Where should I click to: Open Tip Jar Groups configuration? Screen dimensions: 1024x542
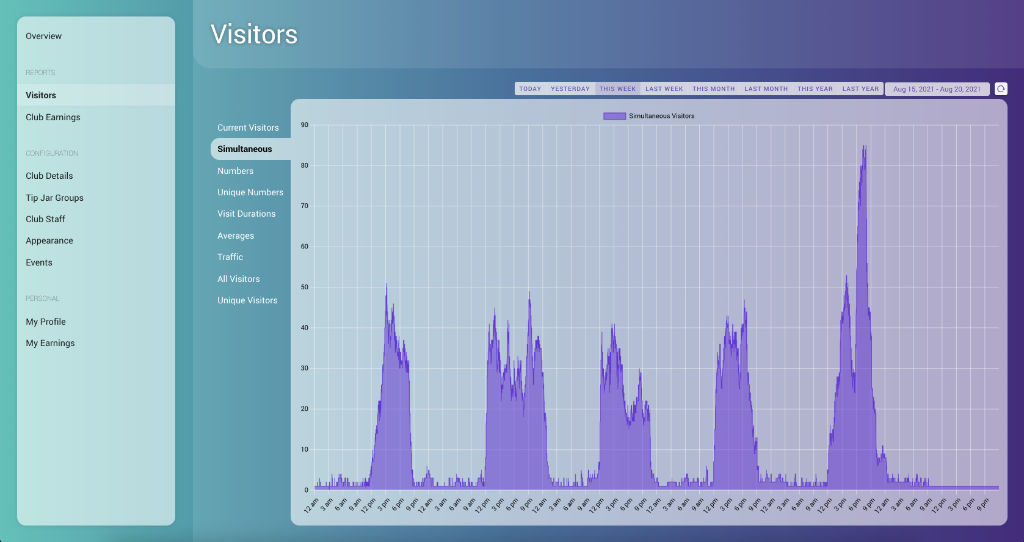tap(55, 198)
